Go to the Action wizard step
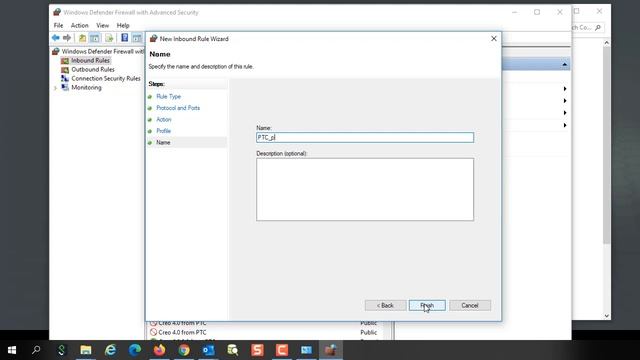The height and width of the screenshot is (360, 640). tap(164, 119)
